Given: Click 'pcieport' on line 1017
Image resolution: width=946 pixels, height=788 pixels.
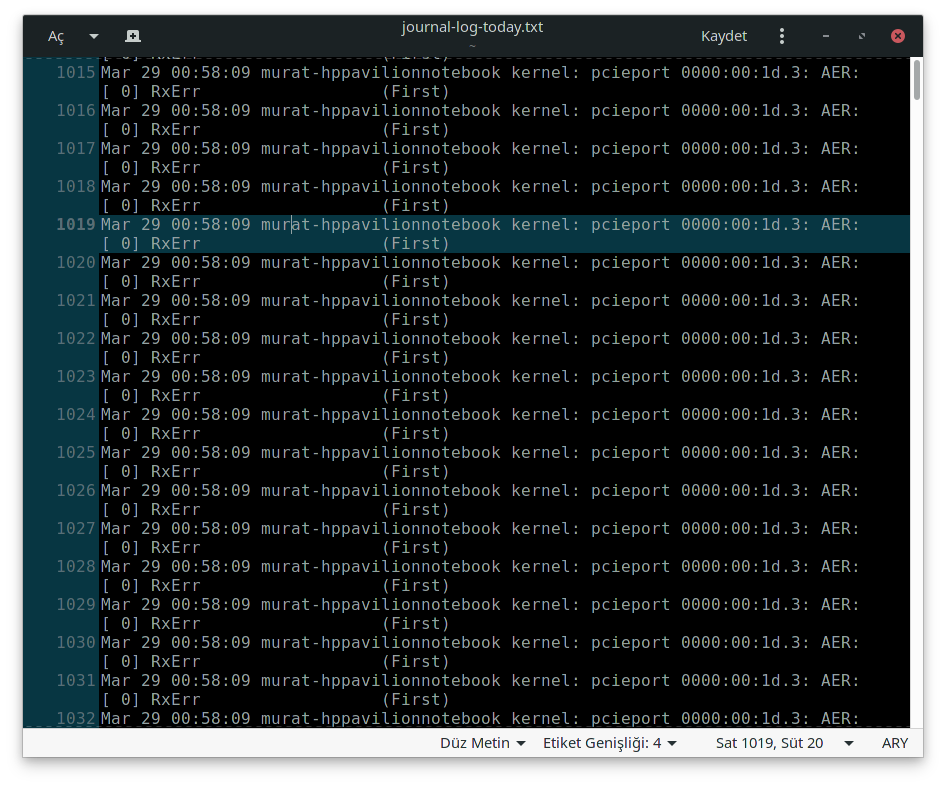Looking at the screenshot, I should (630, 148).
